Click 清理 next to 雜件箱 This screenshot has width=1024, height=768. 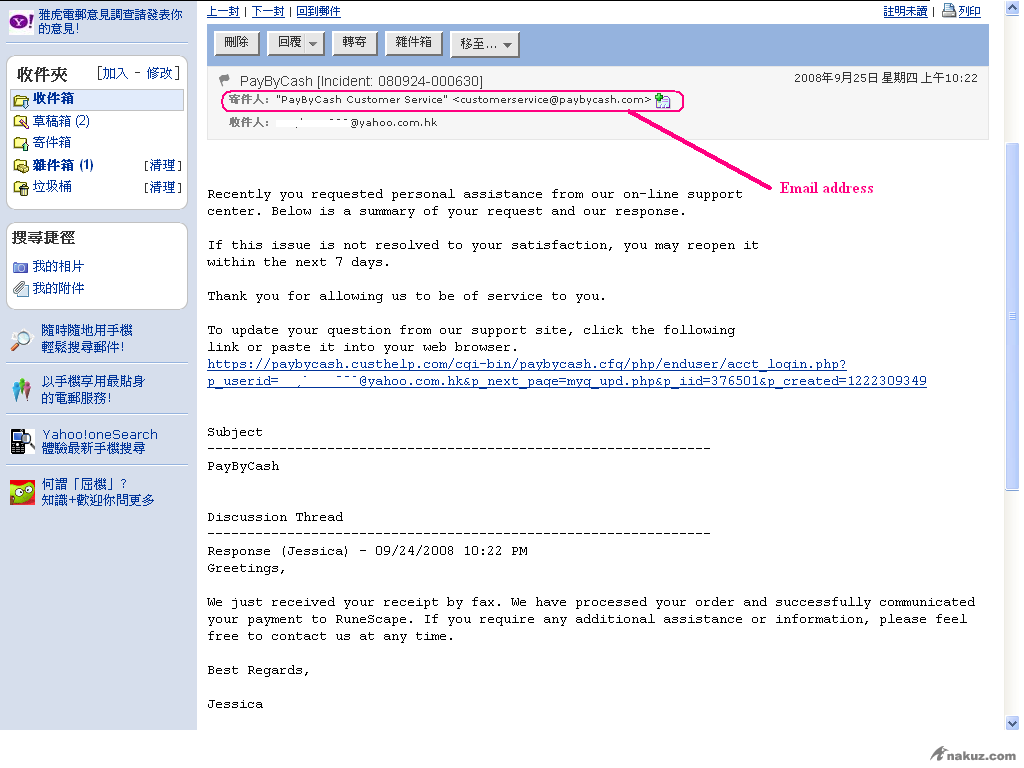point(163,165)
